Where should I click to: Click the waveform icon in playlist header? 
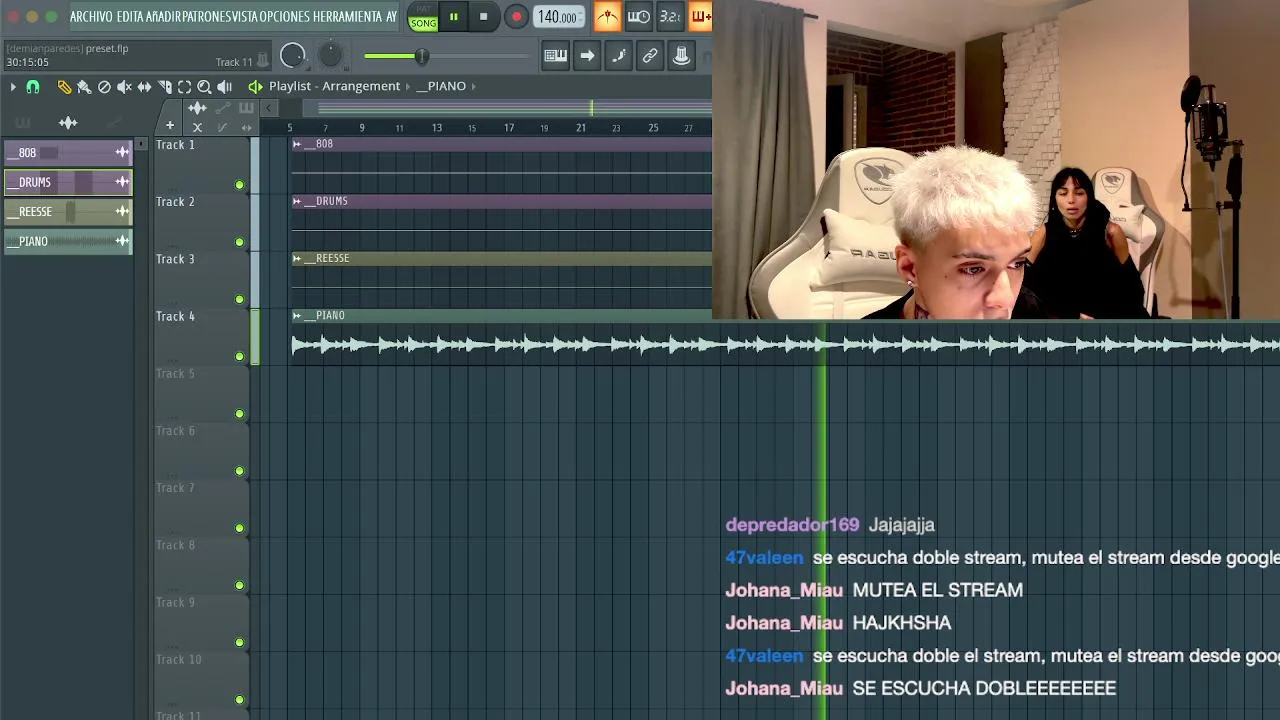(197, 108)
